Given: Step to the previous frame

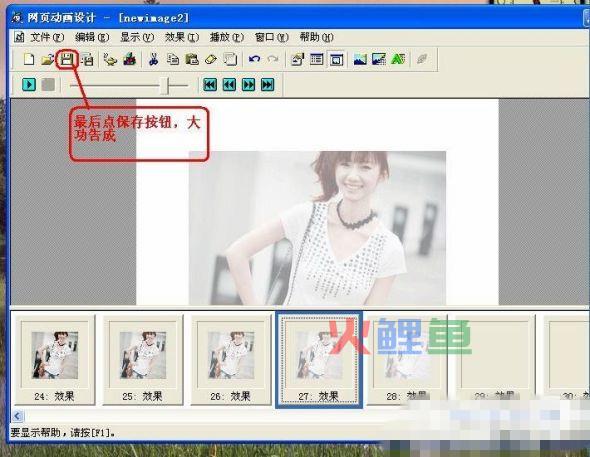Looking at the screenshot, I should coord(229,85).
